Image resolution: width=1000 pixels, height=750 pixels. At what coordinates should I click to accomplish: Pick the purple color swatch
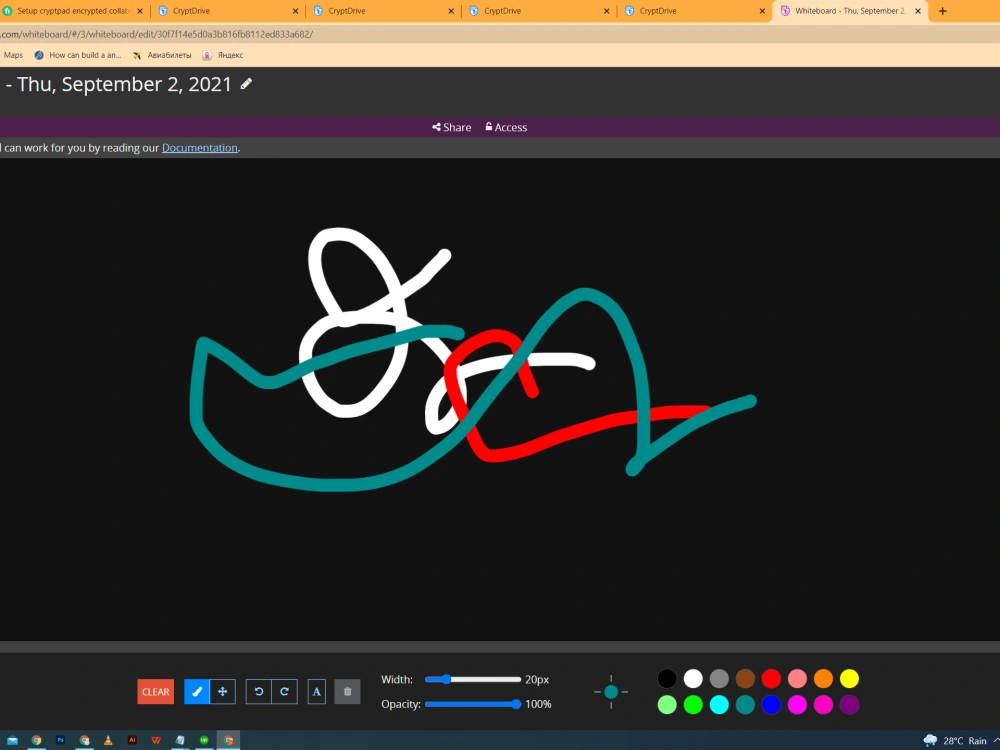(x=849, y=705)
